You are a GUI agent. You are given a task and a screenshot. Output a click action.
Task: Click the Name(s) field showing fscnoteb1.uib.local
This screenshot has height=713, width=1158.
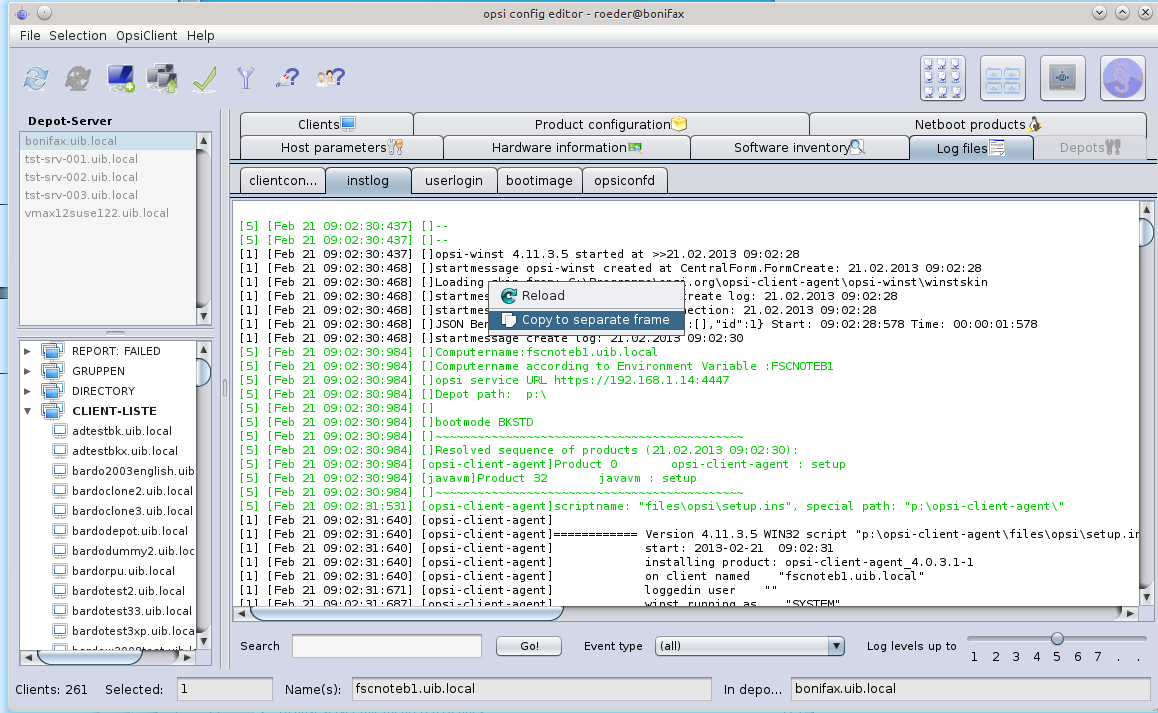point(531,689)
